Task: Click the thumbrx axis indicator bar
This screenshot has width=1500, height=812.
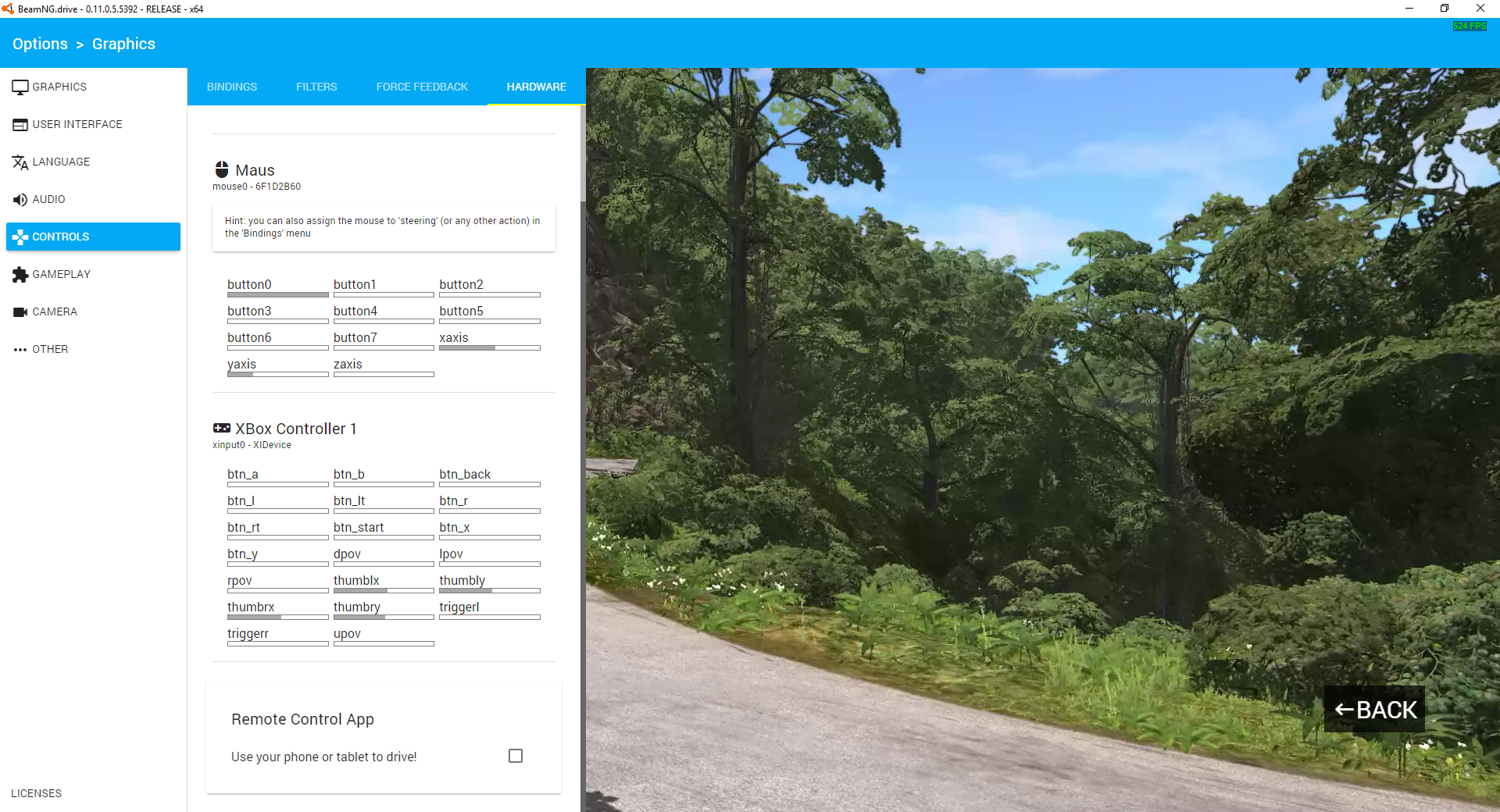Action: (x=278, y=617)
